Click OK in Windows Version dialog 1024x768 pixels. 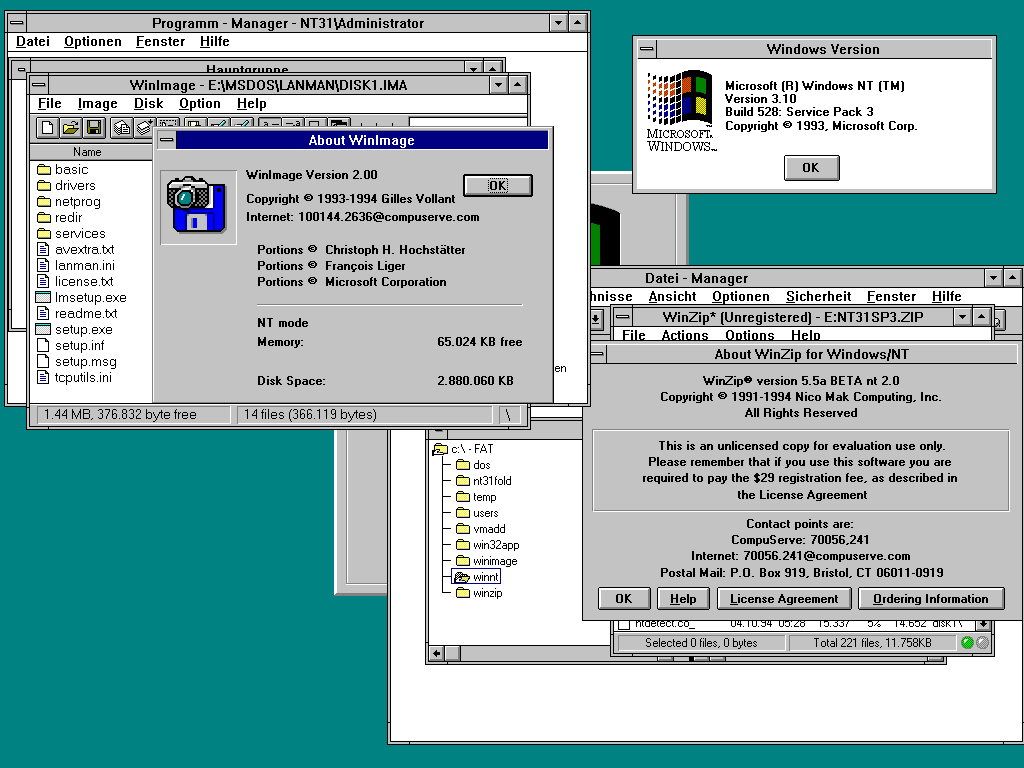[811, 168]
